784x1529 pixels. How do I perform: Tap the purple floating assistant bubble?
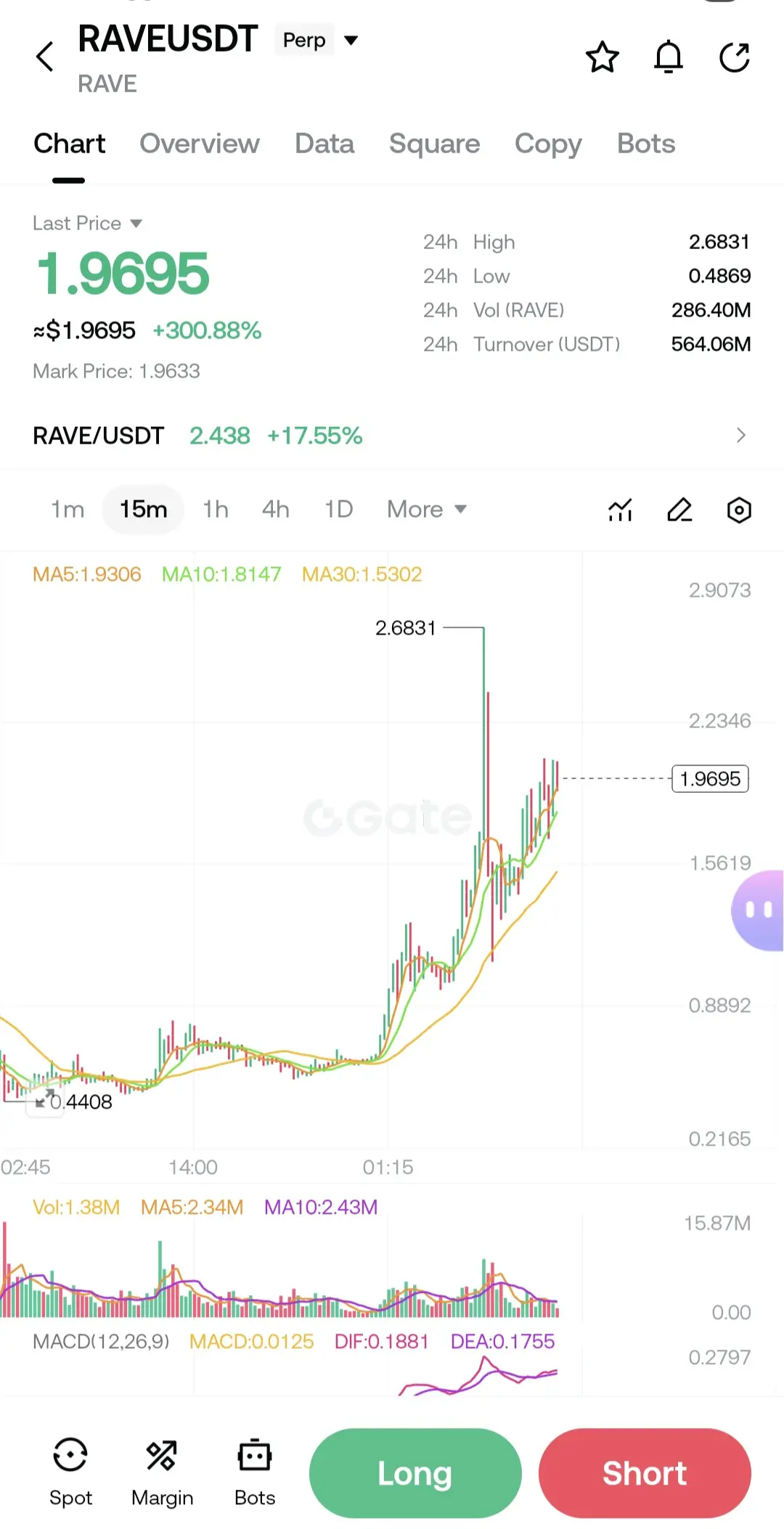tap(758, 910)
